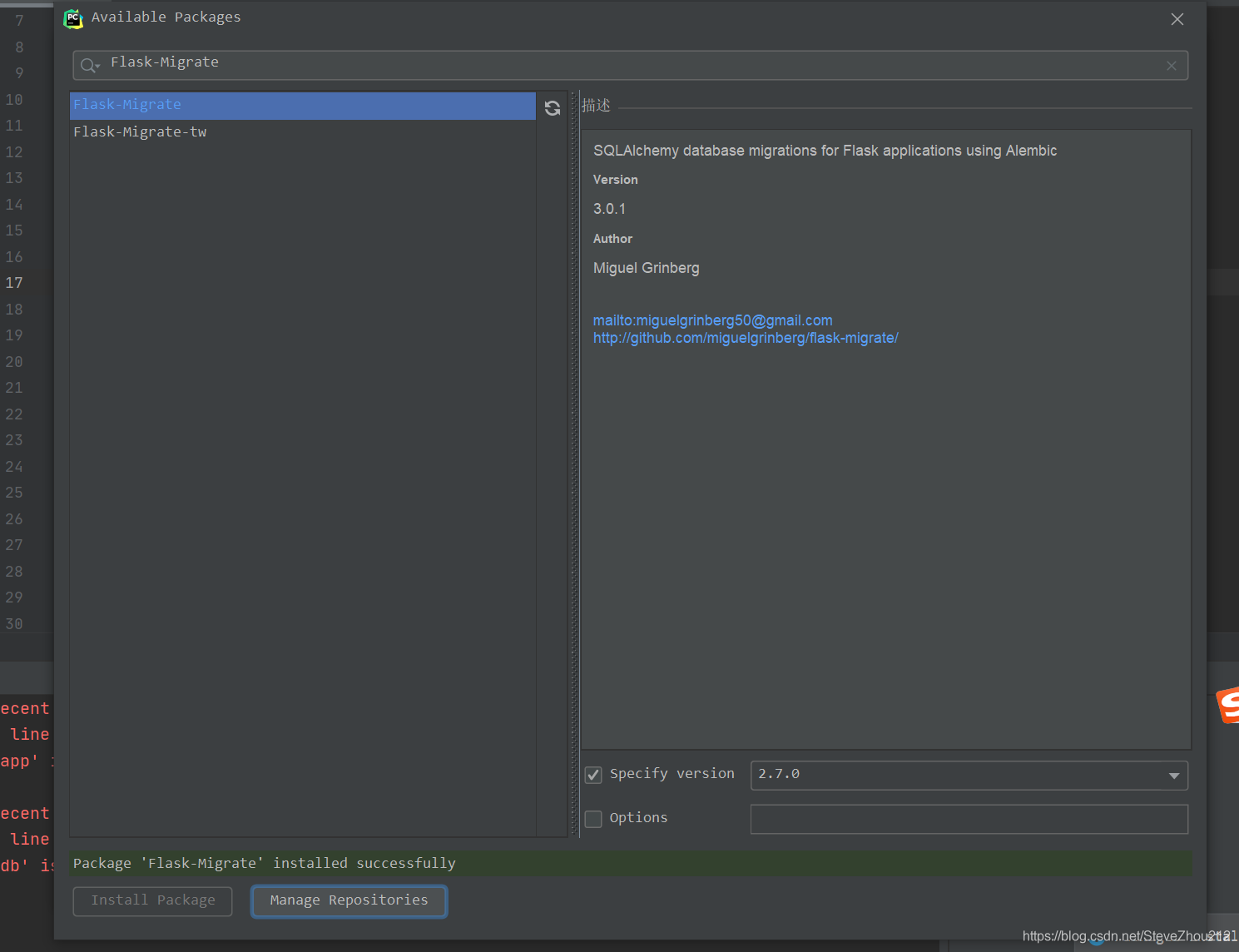This screenshot has height=952, width=1239.
Task: Enable the Options checkbox
Action: point(593,819)
